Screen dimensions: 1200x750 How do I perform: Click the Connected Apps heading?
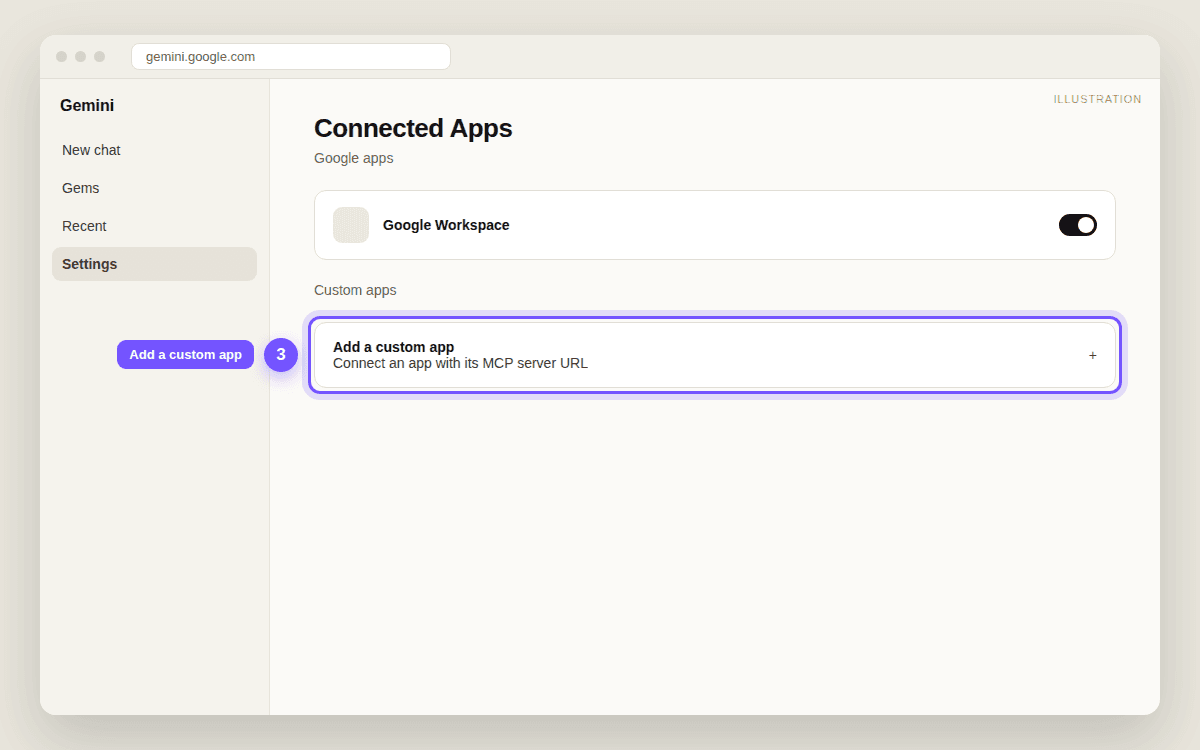pyautogui.click(x=413, y=128)
